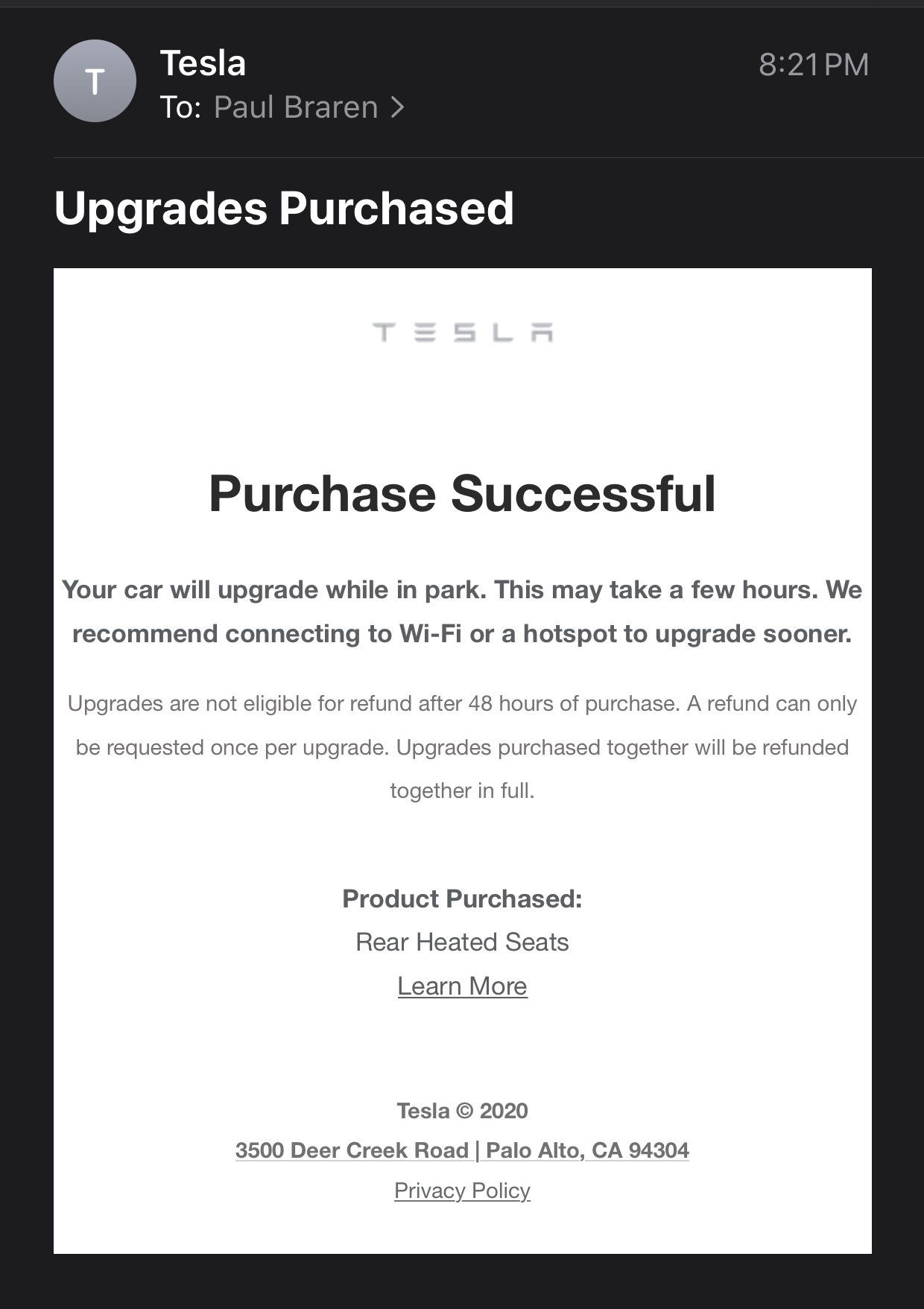
Task: Click the Rear Heated Seats product text
Action: [x=462, y=942]
